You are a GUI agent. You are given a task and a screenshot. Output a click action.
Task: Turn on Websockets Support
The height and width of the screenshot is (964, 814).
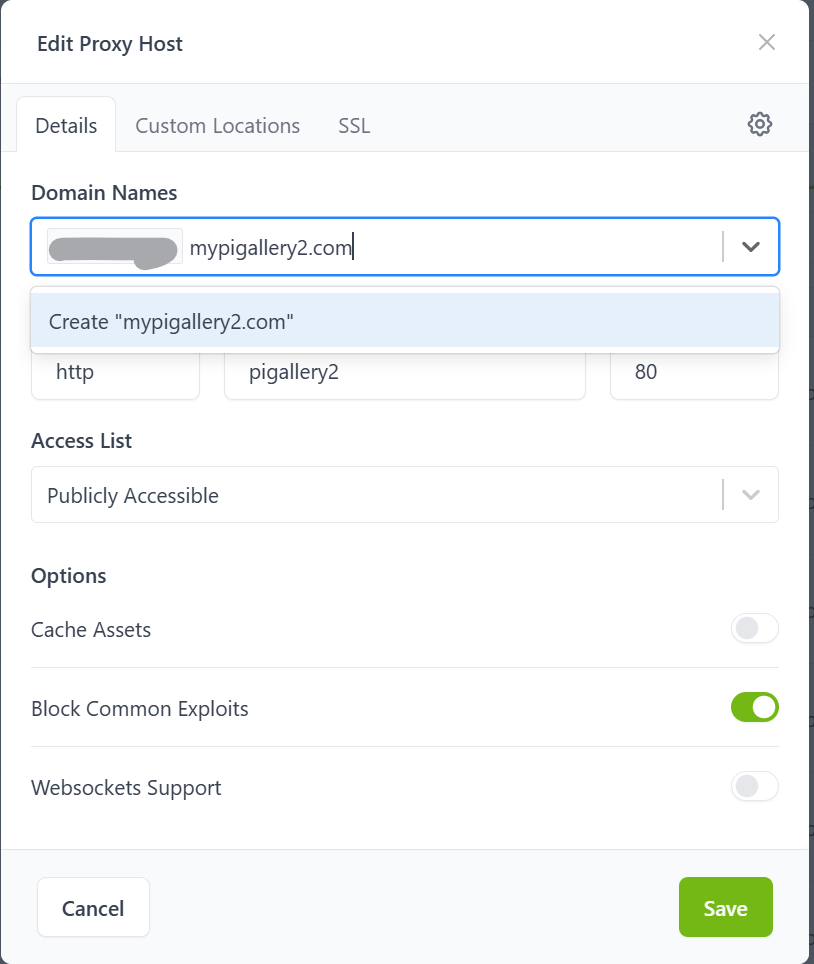(754, 787)
